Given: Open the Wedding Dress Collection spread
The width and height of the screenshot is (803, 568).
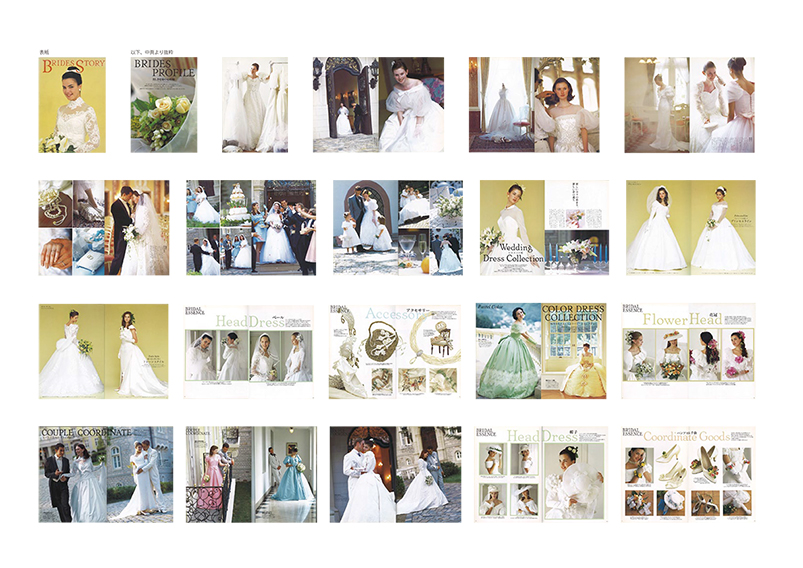Looking at the screenshot, I should [544, 228].
